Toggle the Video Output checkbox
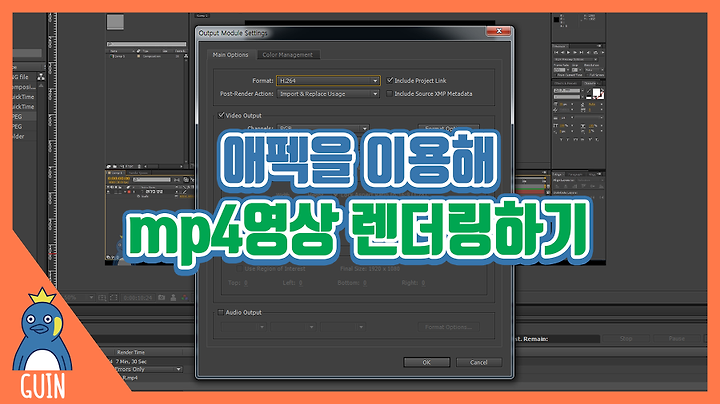The width and height of the screenshot is (720, 404). click(221, 115)
